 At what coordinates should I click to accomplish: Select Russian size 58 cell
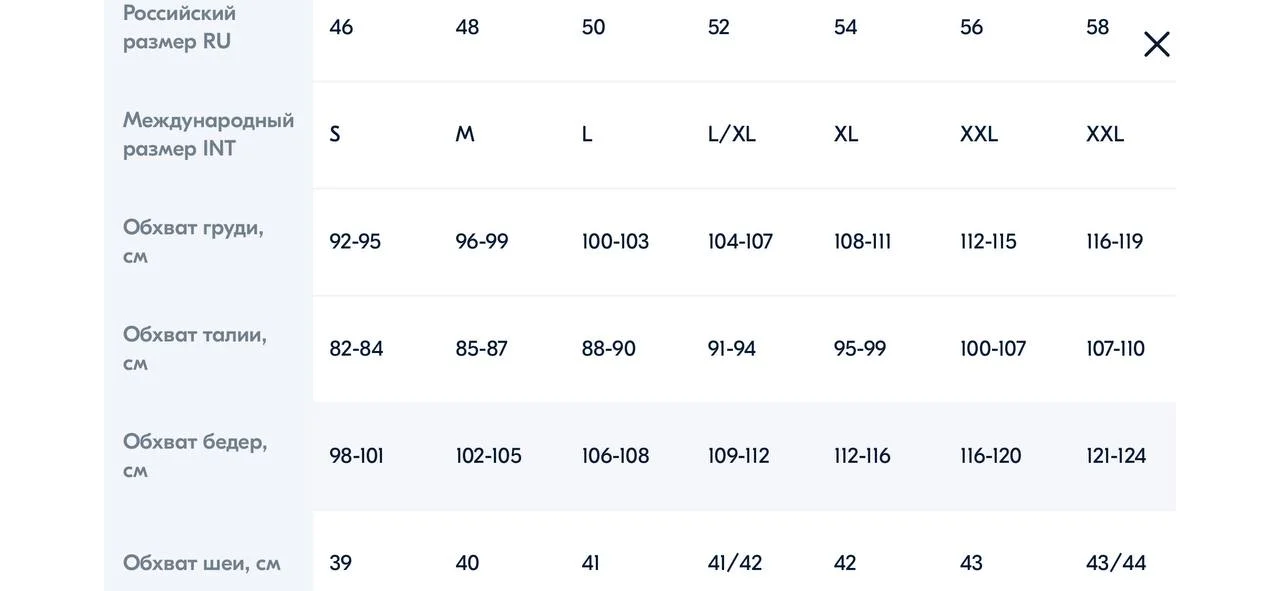click(1098, 27)
